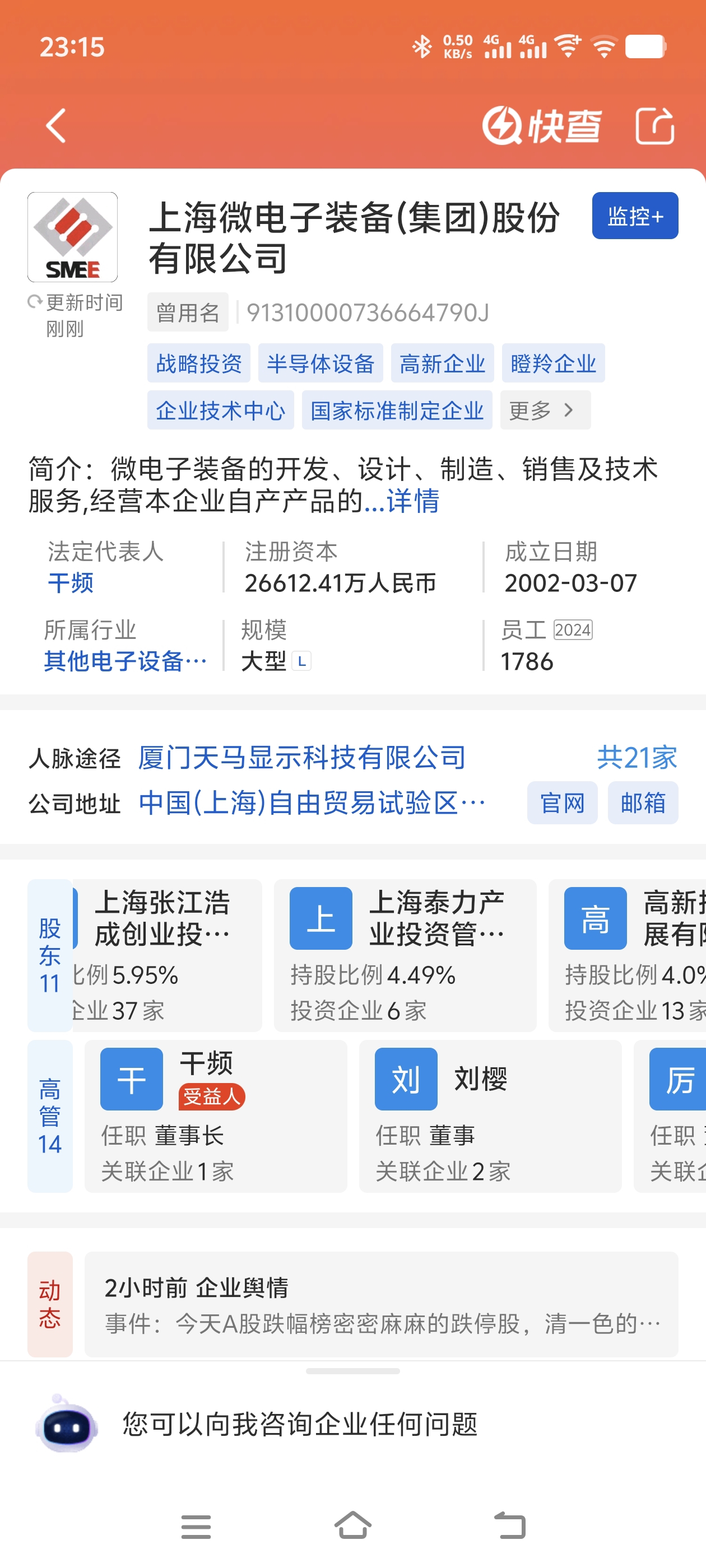The height and width of the screenshot is (1568, 706).
Task: Select the 高新企业 tag
Action: (442, 363)
